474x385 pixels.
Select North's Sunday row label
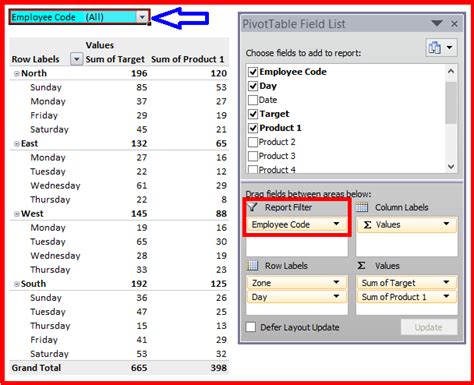(x=46, y=87)
